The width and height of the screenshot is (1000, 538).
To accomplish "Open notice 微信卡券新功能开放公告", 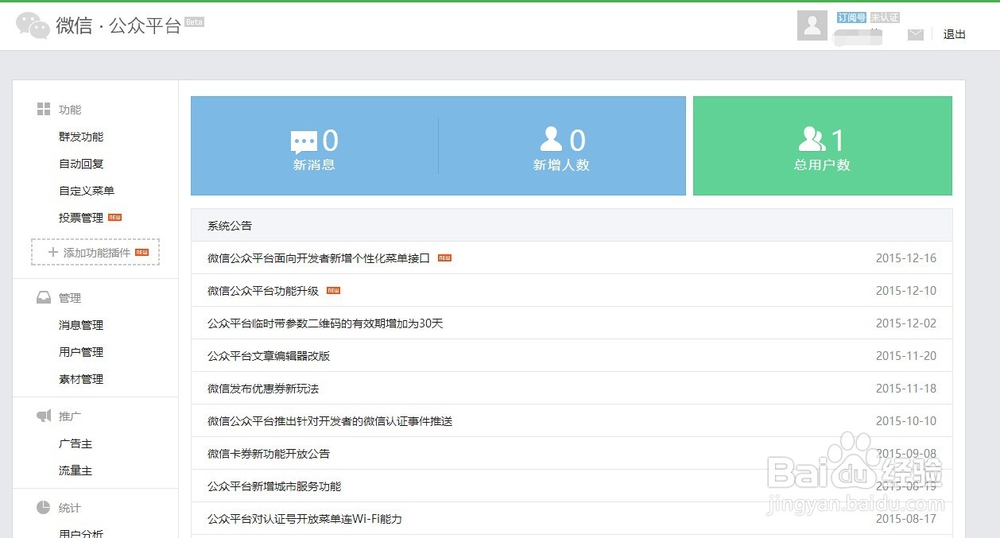I will (268, 454).
